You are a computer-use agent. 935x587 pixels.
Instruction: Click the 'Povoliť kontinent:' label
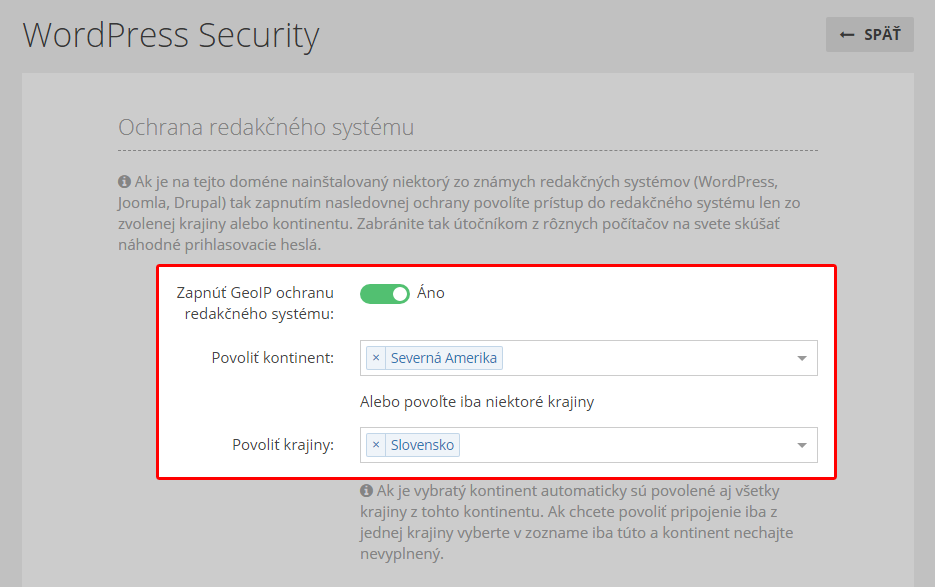point(273,358)
